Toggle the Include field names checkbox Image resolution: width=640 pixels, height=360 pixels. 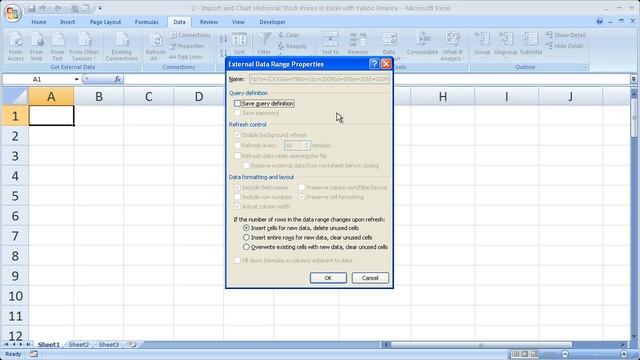pyautogui.click(x=237, y=187)
